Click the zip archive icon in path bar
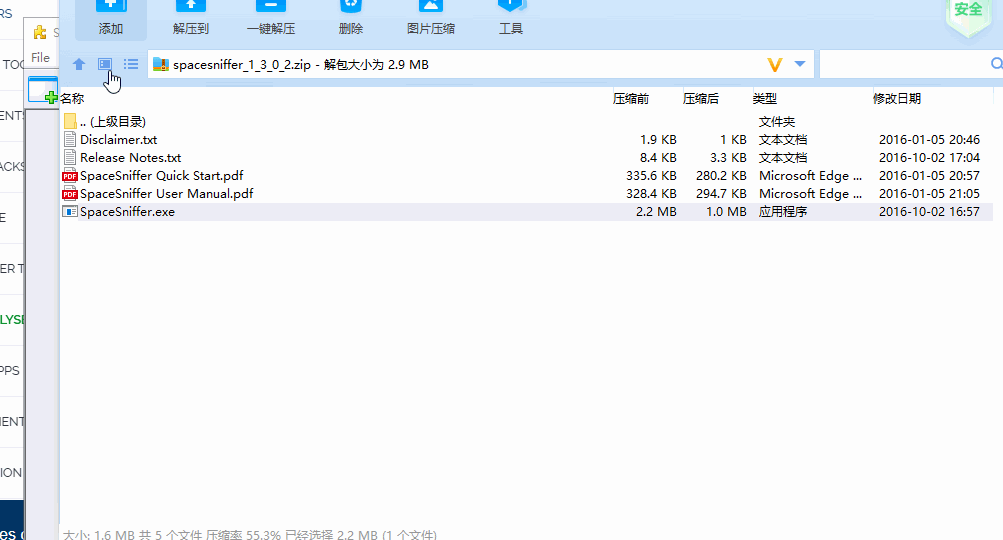Image resolution: width=1003 pixels, height=540 pixels. click(x=161, y=65)
